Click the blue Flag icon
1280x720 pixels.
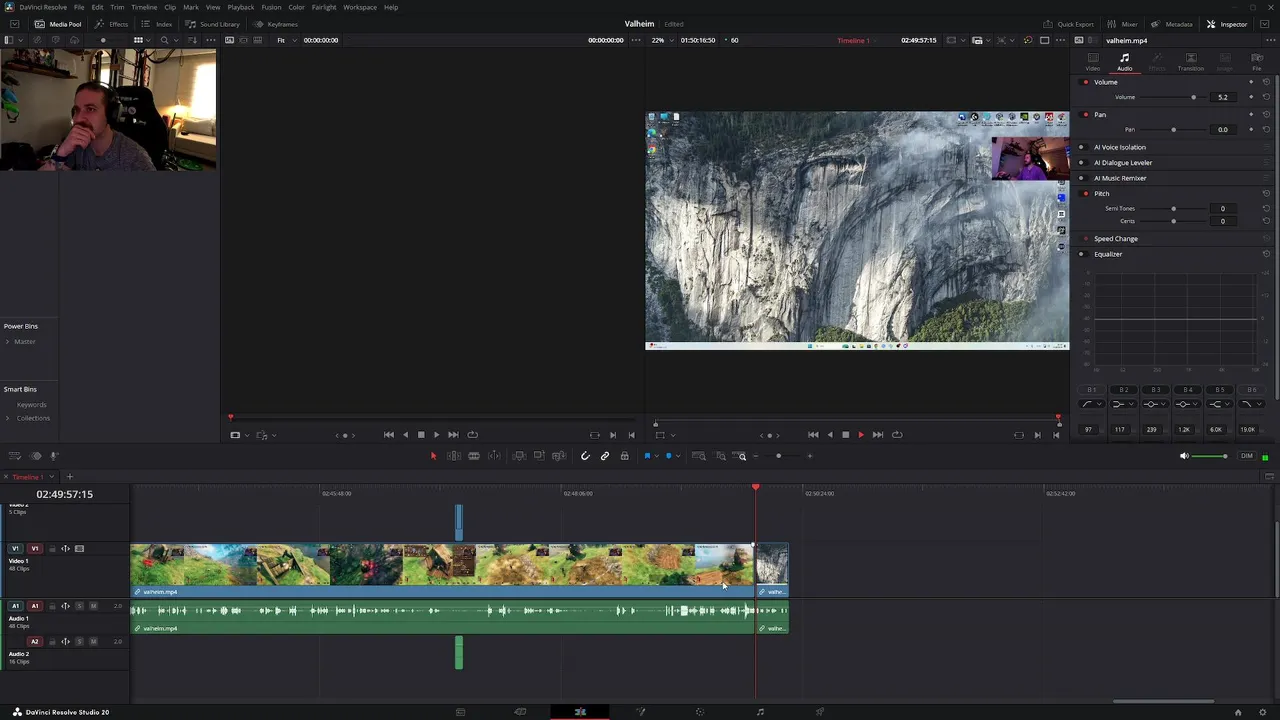click(x=647, y=456)
